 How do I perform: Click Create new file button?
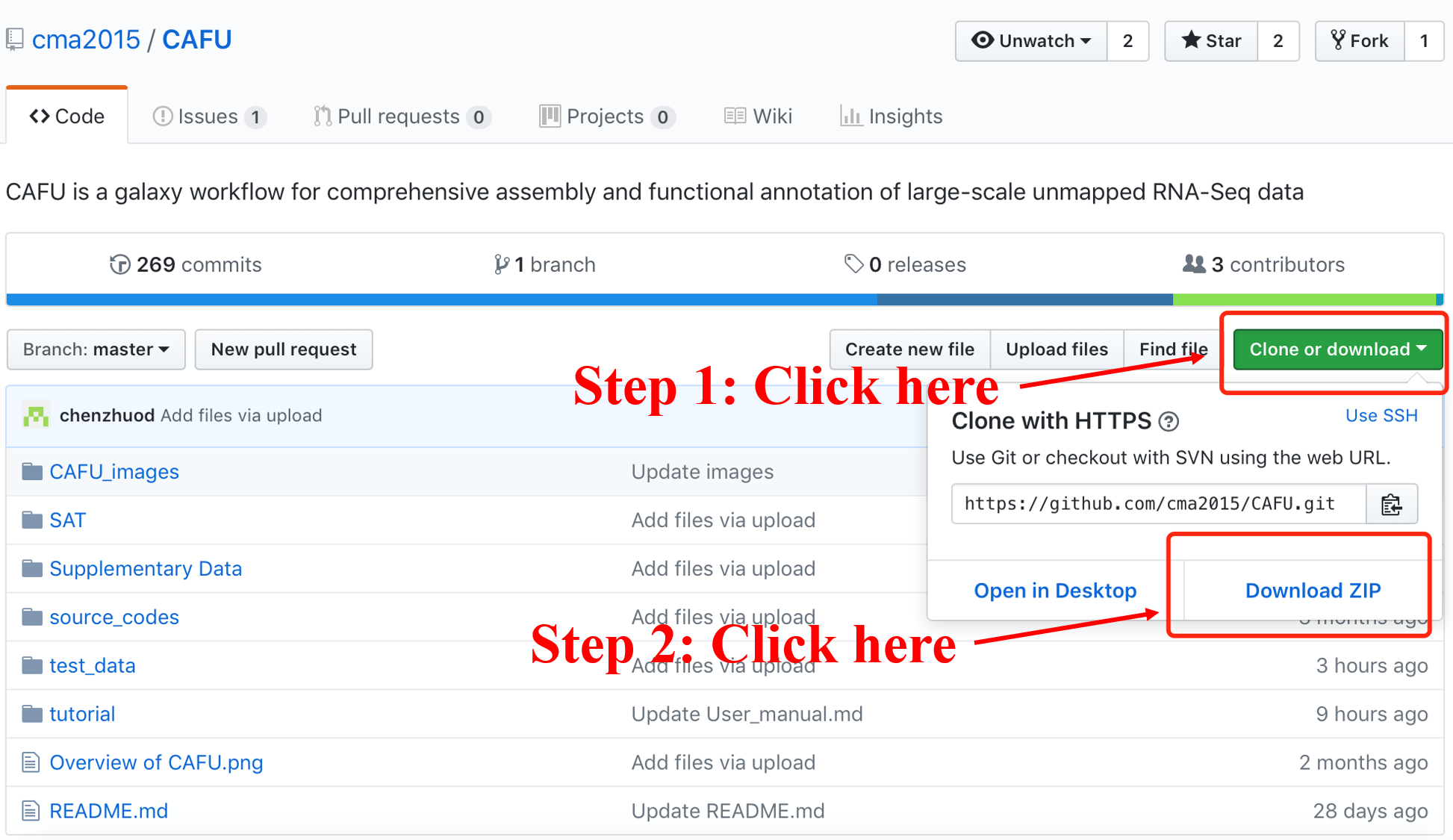click(909, 349)
